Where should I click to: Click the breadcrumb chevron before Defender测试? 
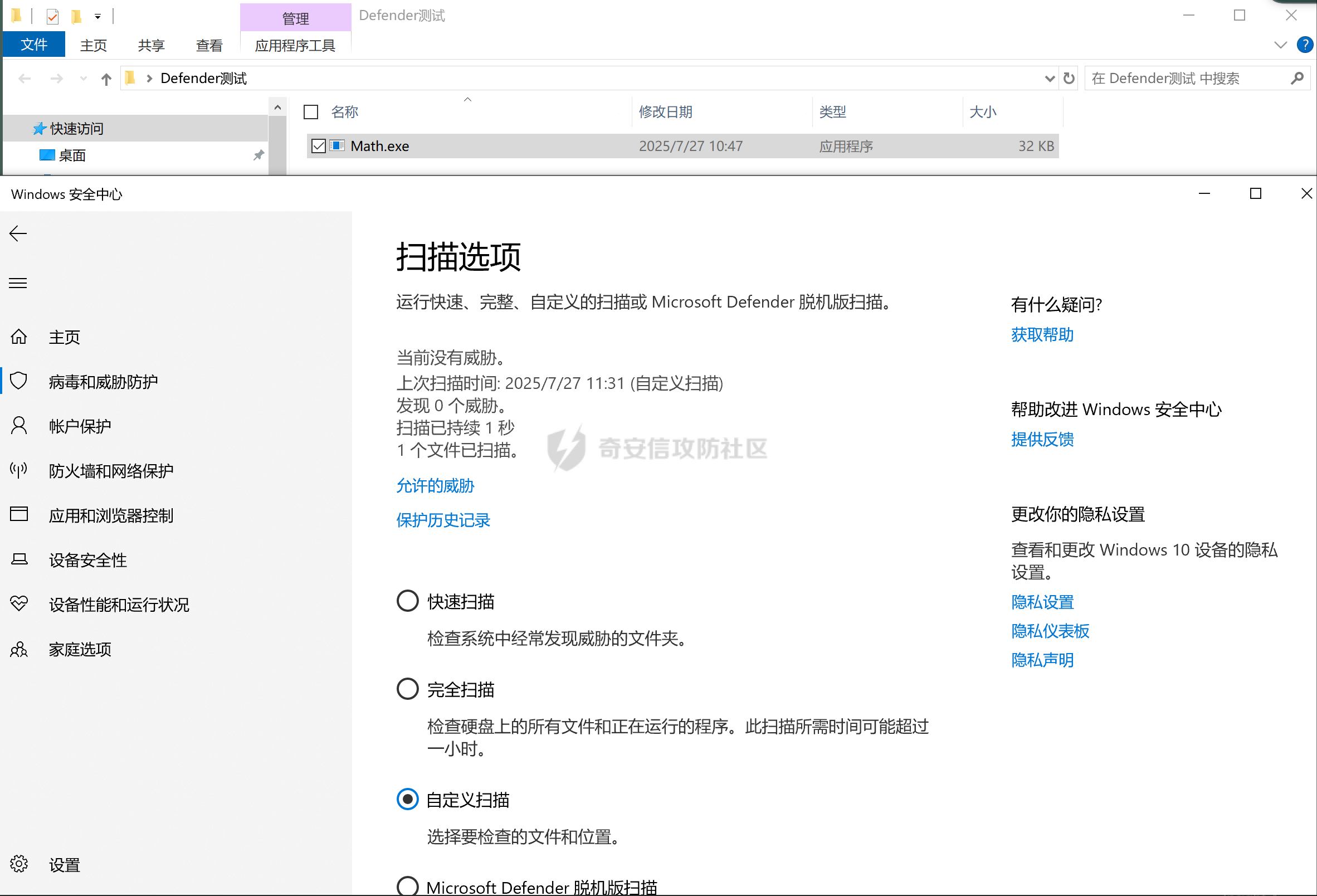(149, 78)
